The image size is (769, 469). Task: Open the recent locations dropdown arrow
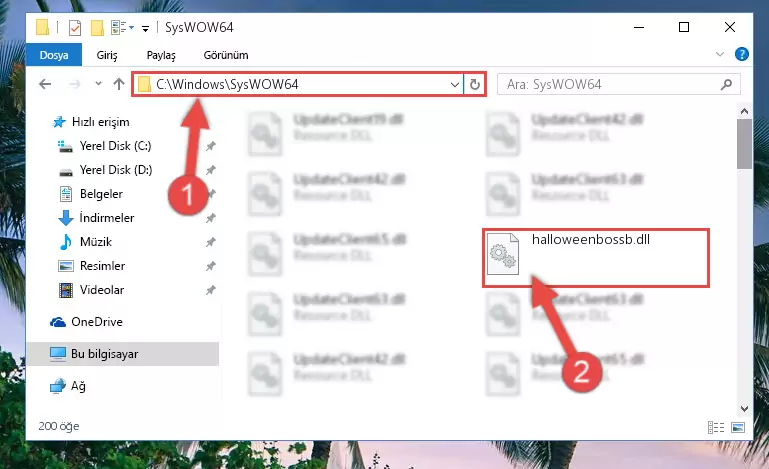click(98, 84)
